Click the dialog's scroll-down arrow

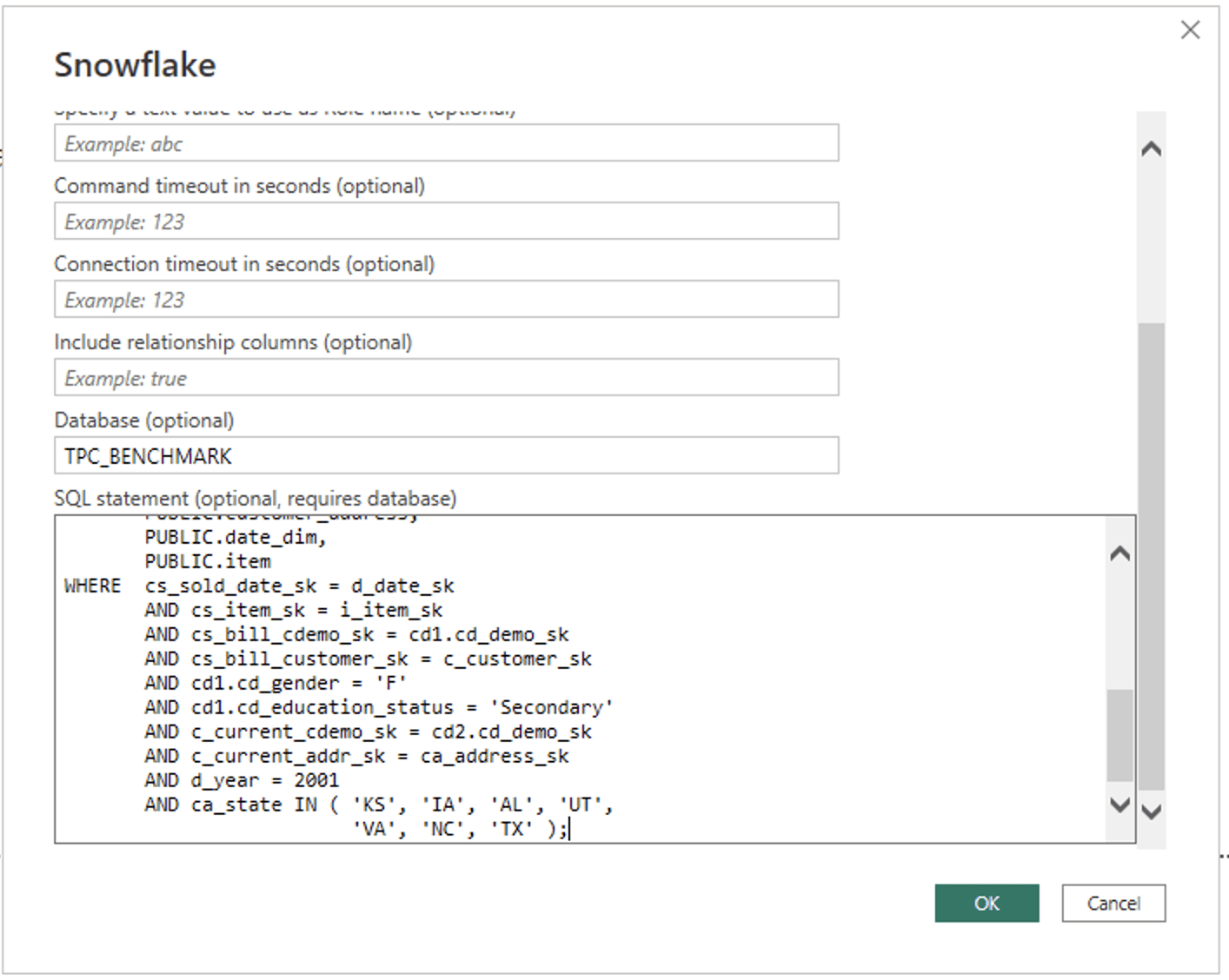pos(1151,812)
